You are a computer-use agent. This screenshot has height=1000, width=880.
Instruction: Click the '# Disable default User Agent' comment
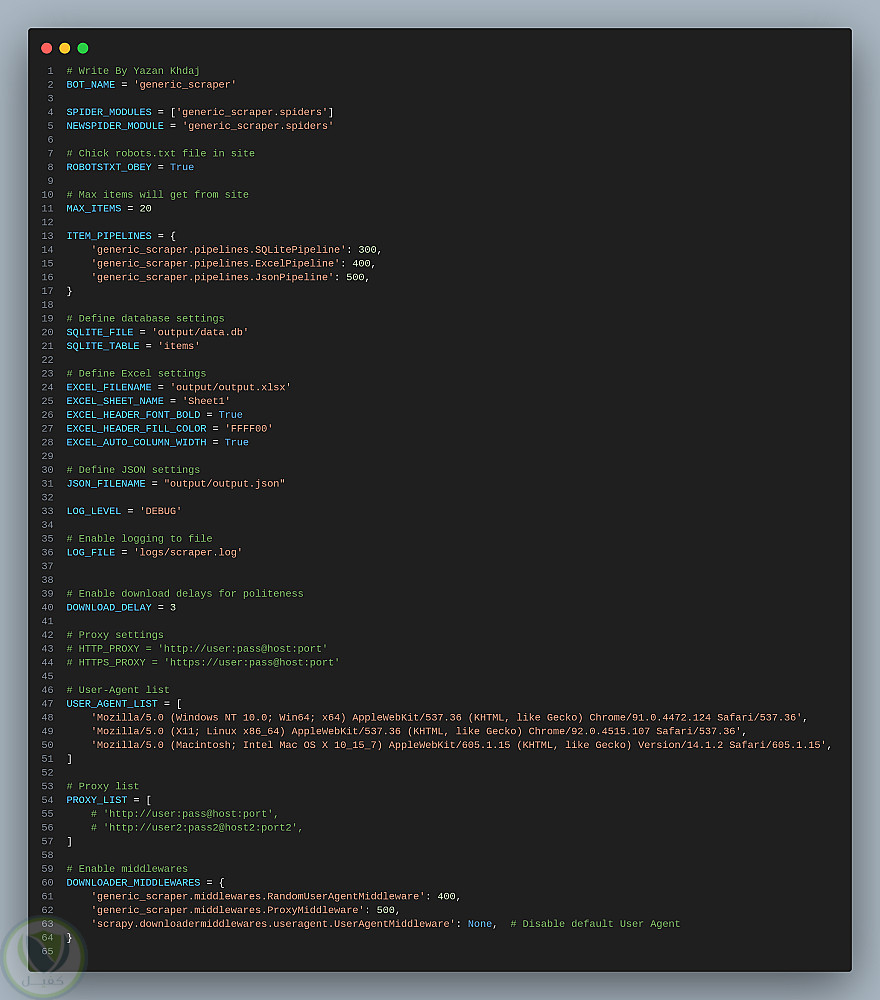(595, 924)
